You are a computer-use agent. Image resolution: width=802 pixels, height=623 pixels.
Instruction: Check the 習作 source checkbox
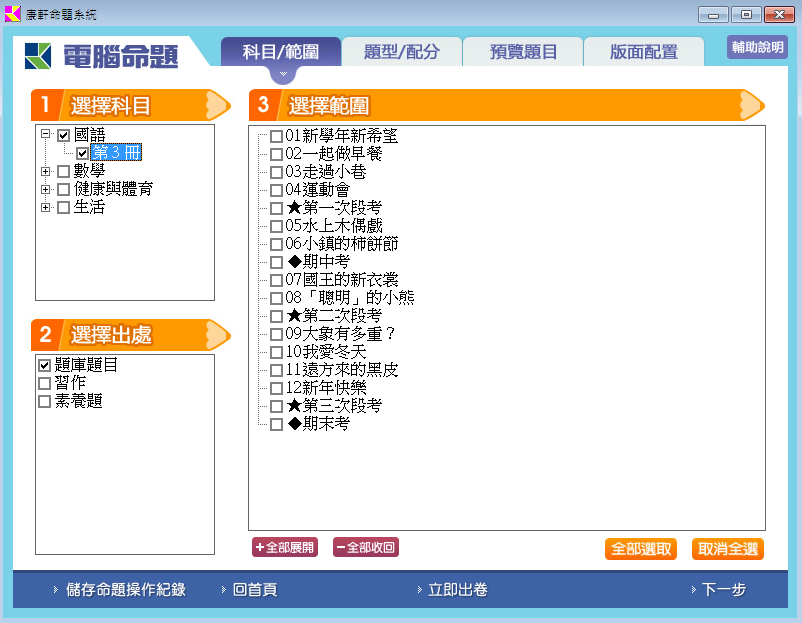pos(44,384)
